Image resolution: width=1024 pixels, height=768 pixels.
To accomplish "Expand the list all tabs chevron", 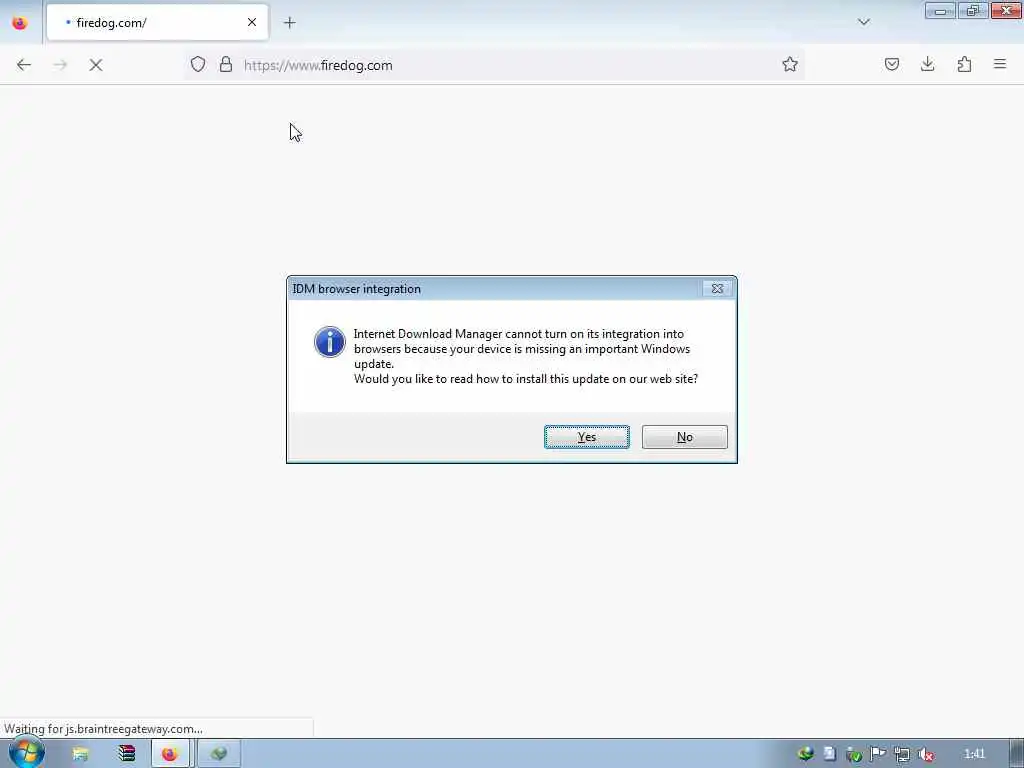I will pyautogui.click(x=863, y=22).
